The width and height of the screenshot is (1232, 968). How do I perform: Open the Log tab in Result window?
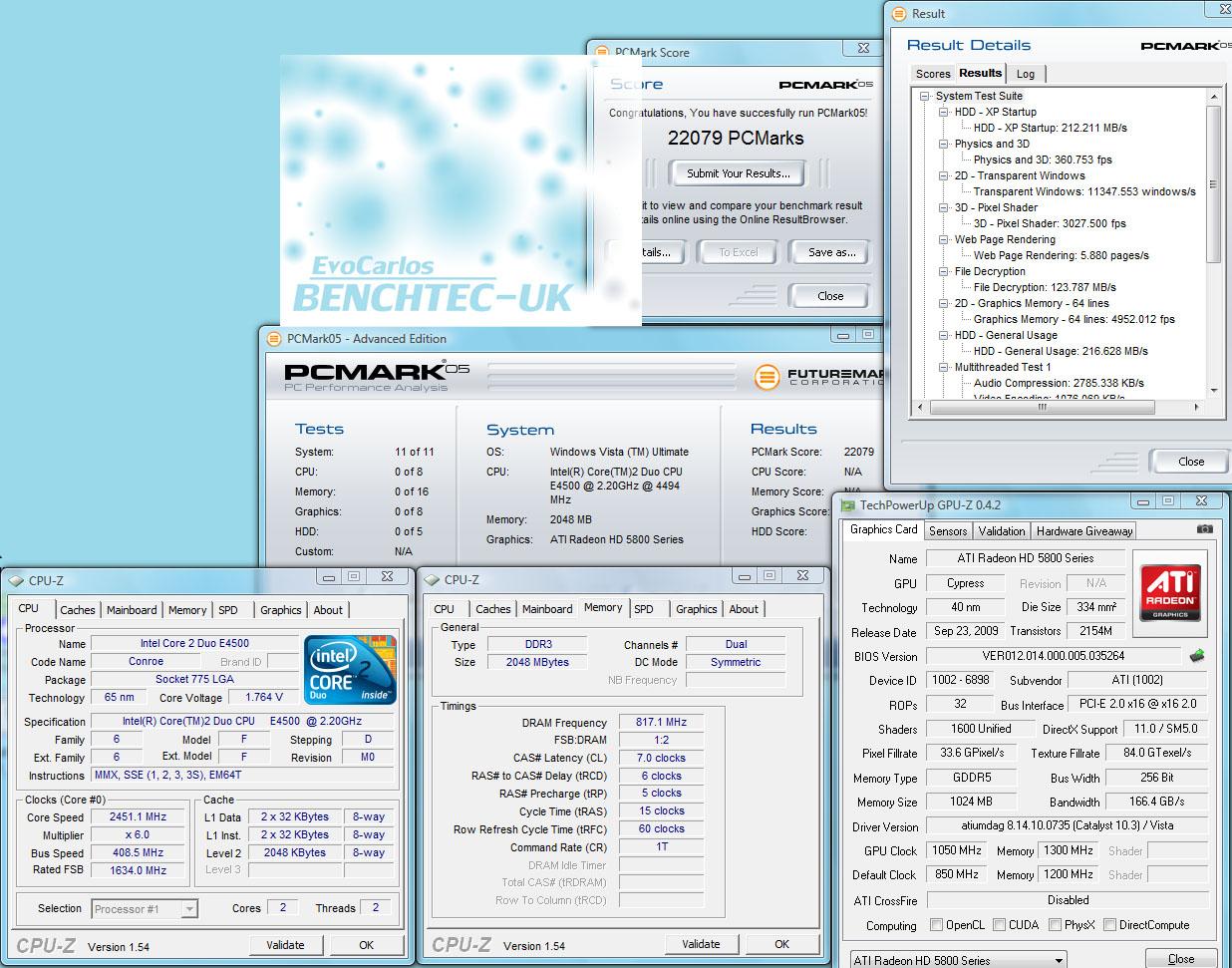1026,74
